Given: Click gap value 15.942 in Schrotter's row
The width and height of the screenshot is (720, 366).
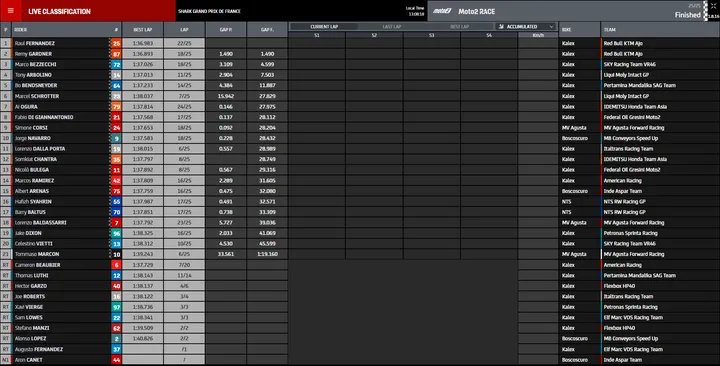Looking at the screenshot, I should tap(225, 96).
